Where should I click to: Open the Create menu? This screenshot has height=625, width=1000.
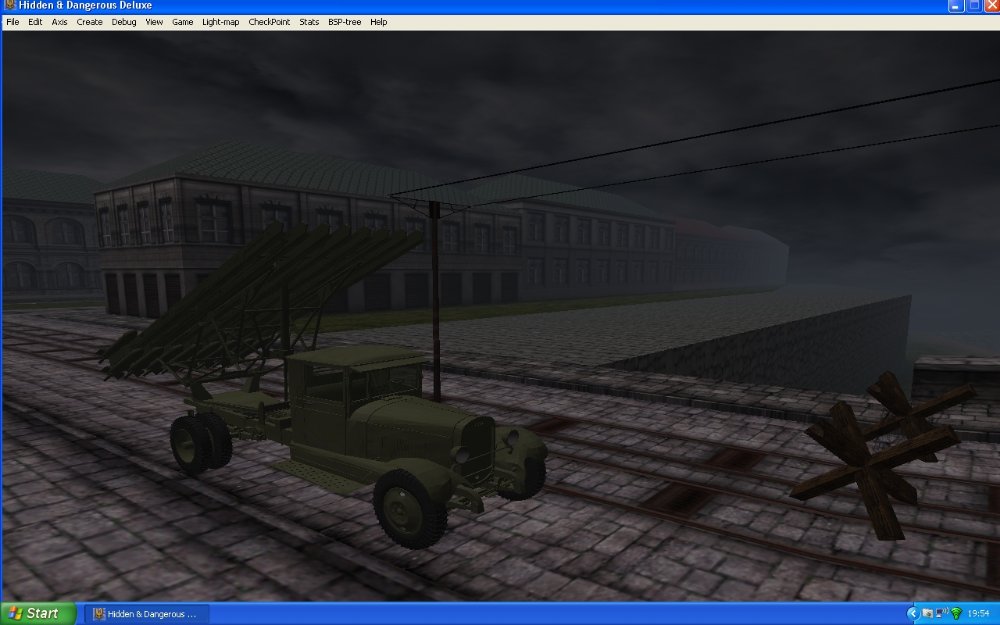[89, 21]
